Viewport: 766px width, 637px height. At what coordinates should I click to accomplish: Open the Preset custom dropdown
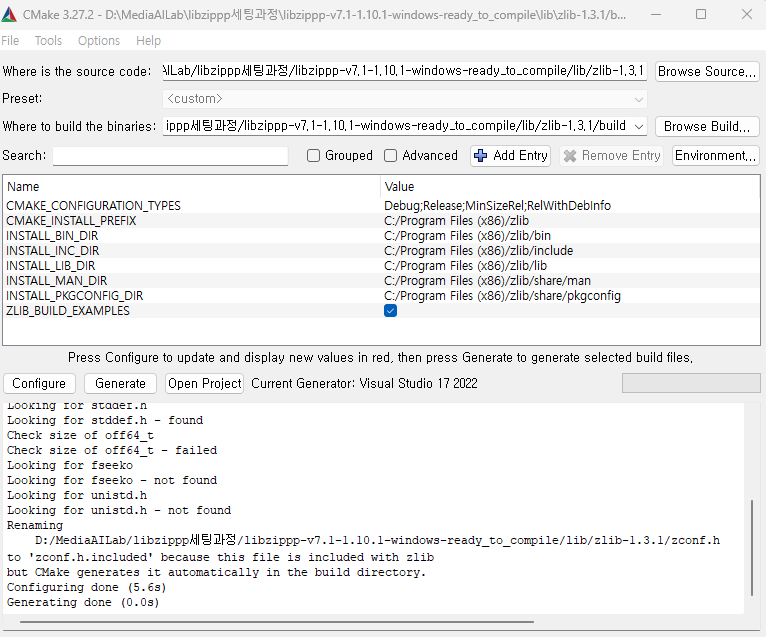click(x=405, y=99)
